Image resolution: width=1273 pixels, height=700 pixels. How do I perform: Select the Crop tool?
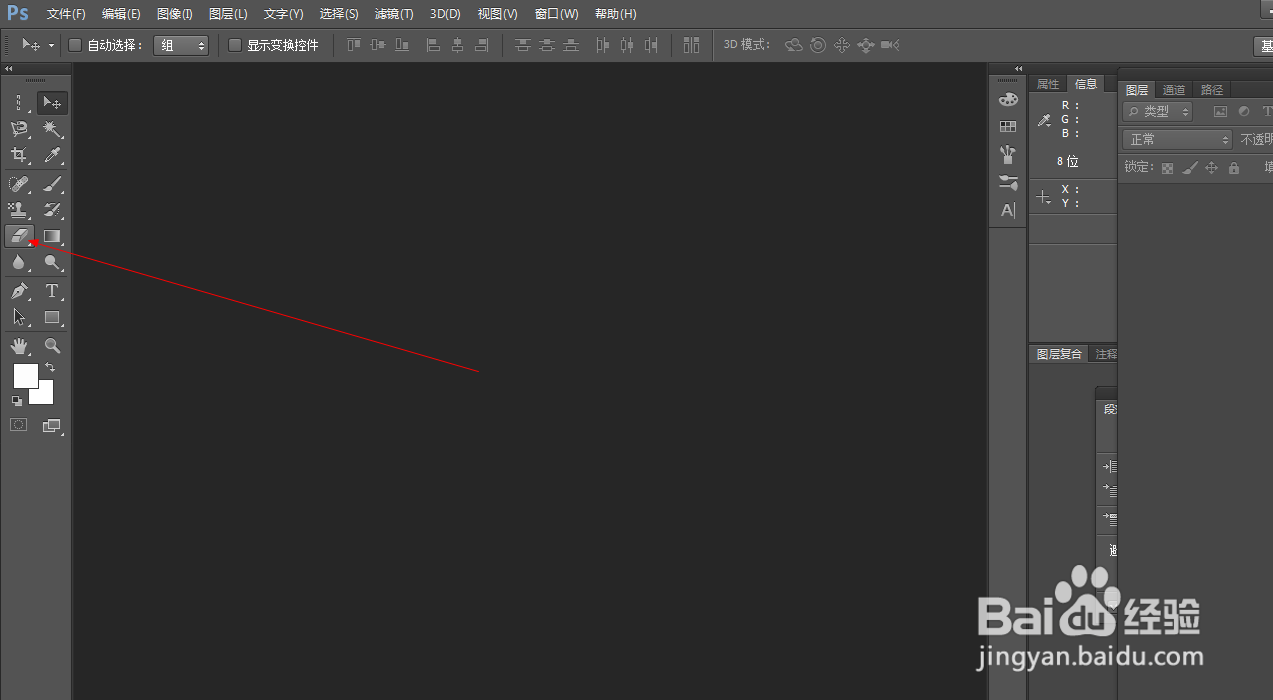click(18, 155)
